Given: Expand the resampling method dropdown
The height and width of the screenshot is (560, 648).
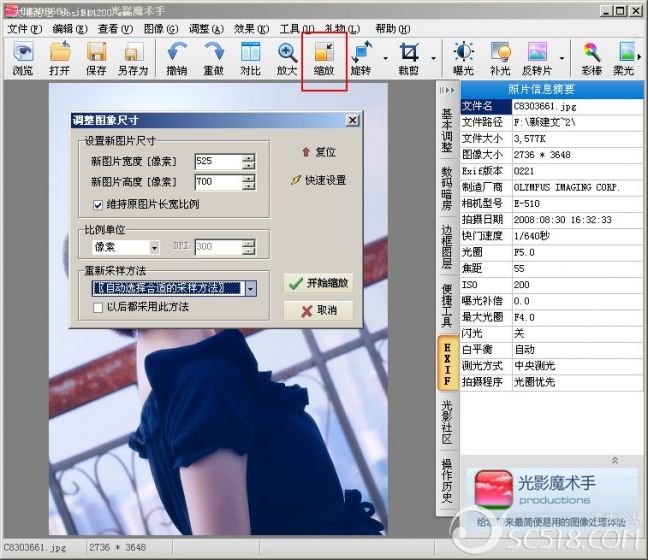Looking at the screenshot, I should (x=250, y=288).
